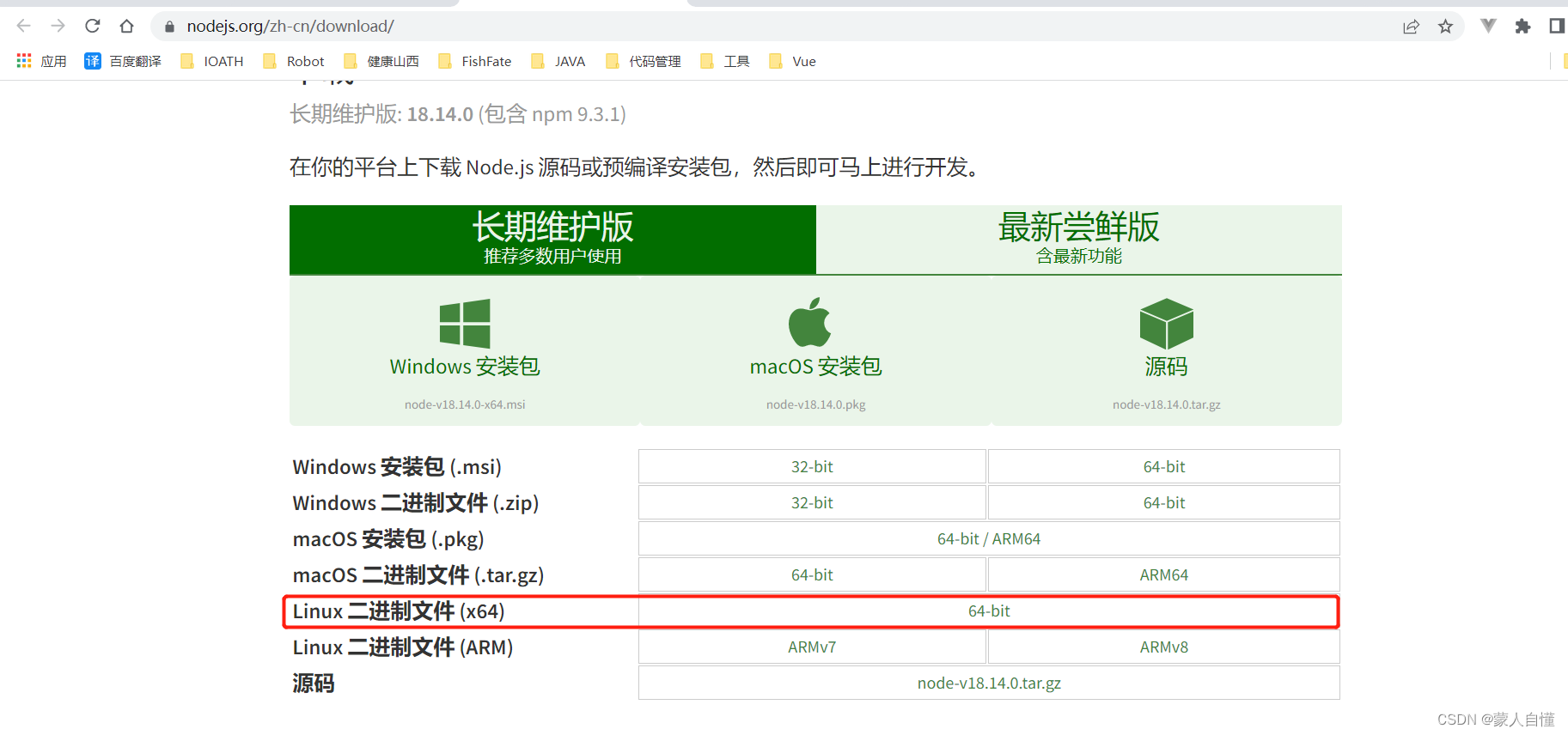Open the extensions puzzle icon
1568x735 pixels.
point(1522,26)
